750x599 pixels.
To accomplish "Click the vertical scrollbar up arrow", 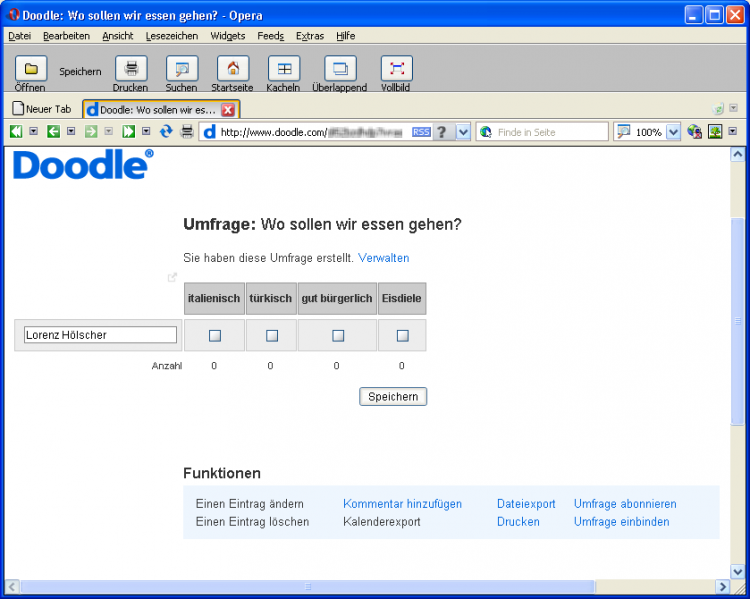I will [x=738, y=155].
